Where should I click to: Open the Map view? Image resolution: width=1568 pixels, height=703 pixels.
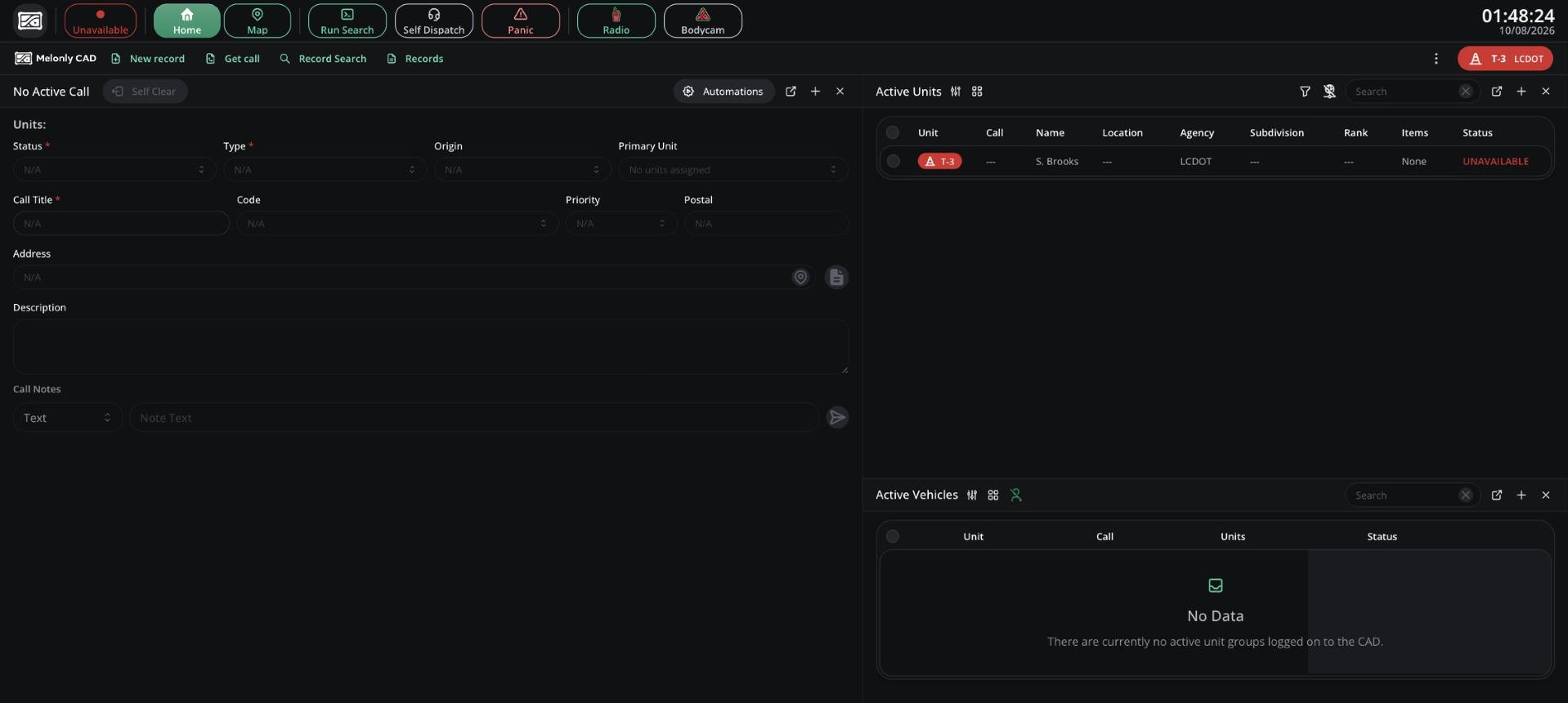tap(258, 20)
